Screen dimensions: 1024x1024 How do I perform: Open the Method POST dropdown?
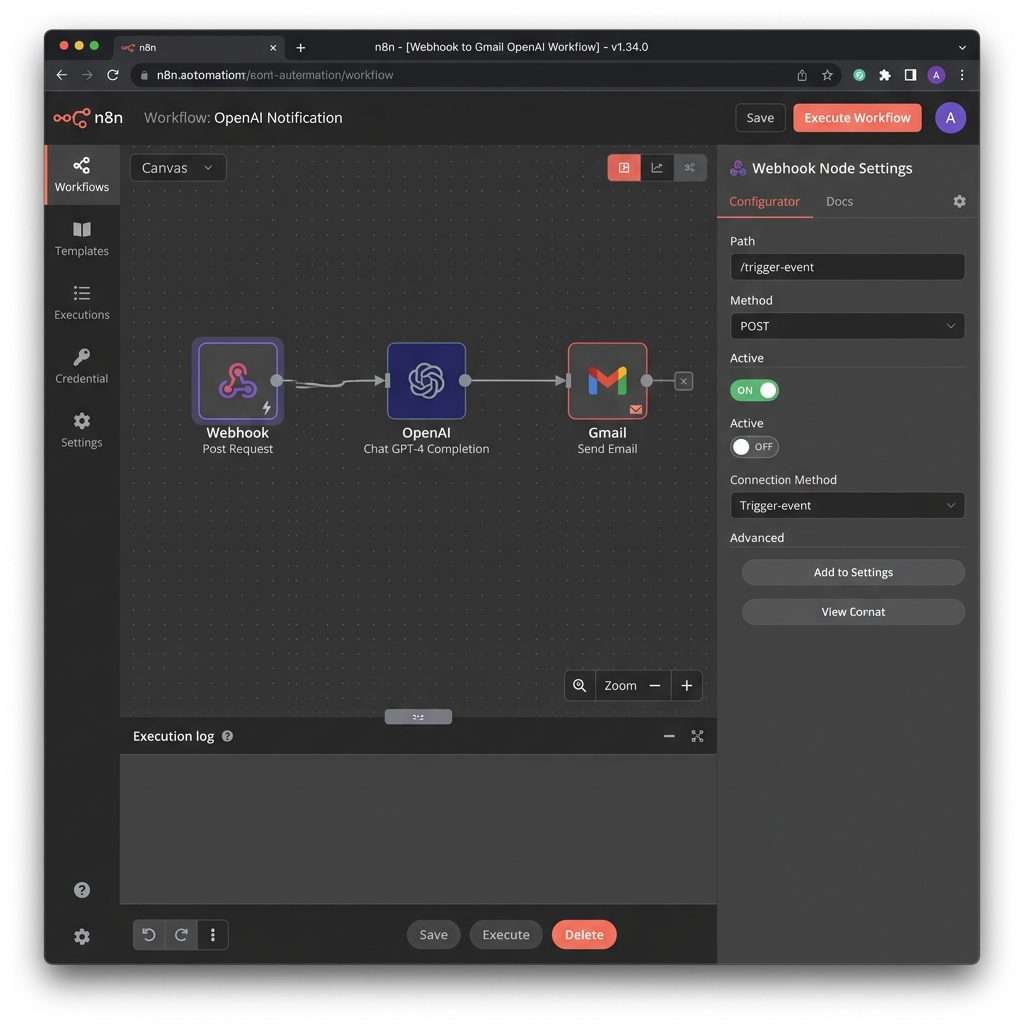tap(847, 326)
